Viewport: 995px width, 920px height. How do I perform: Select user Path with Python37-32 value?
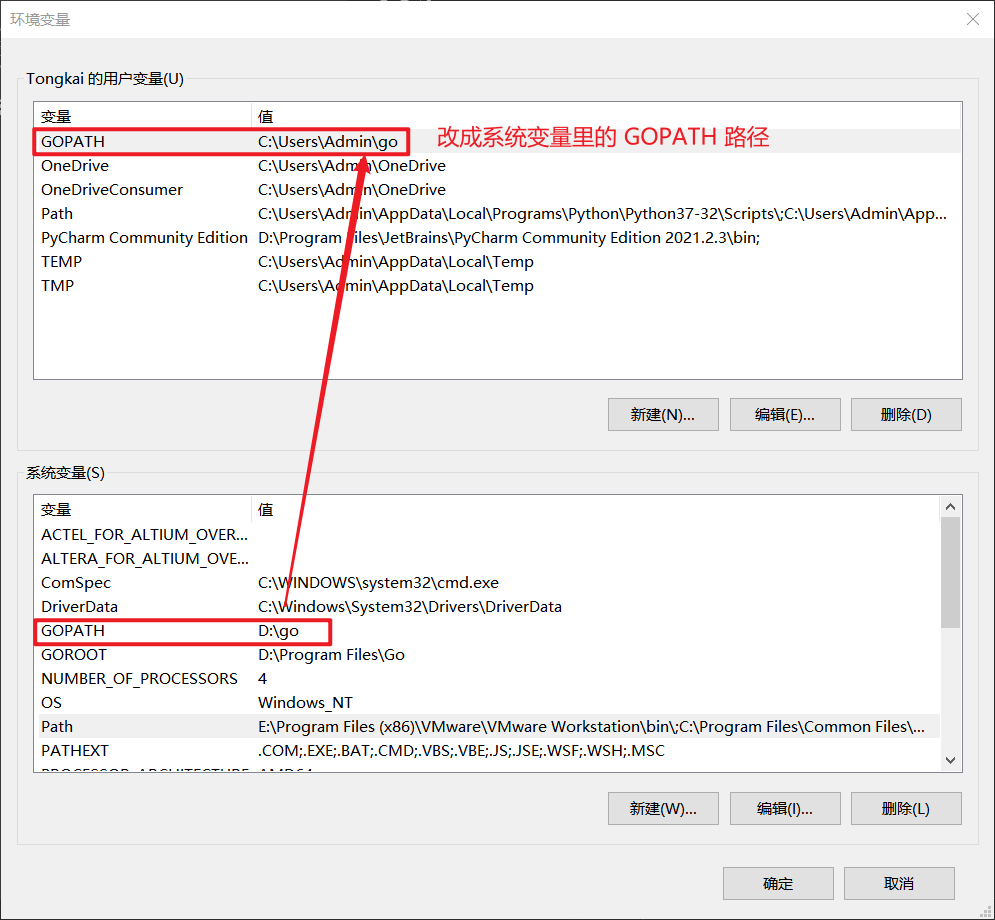coord(498,214)
